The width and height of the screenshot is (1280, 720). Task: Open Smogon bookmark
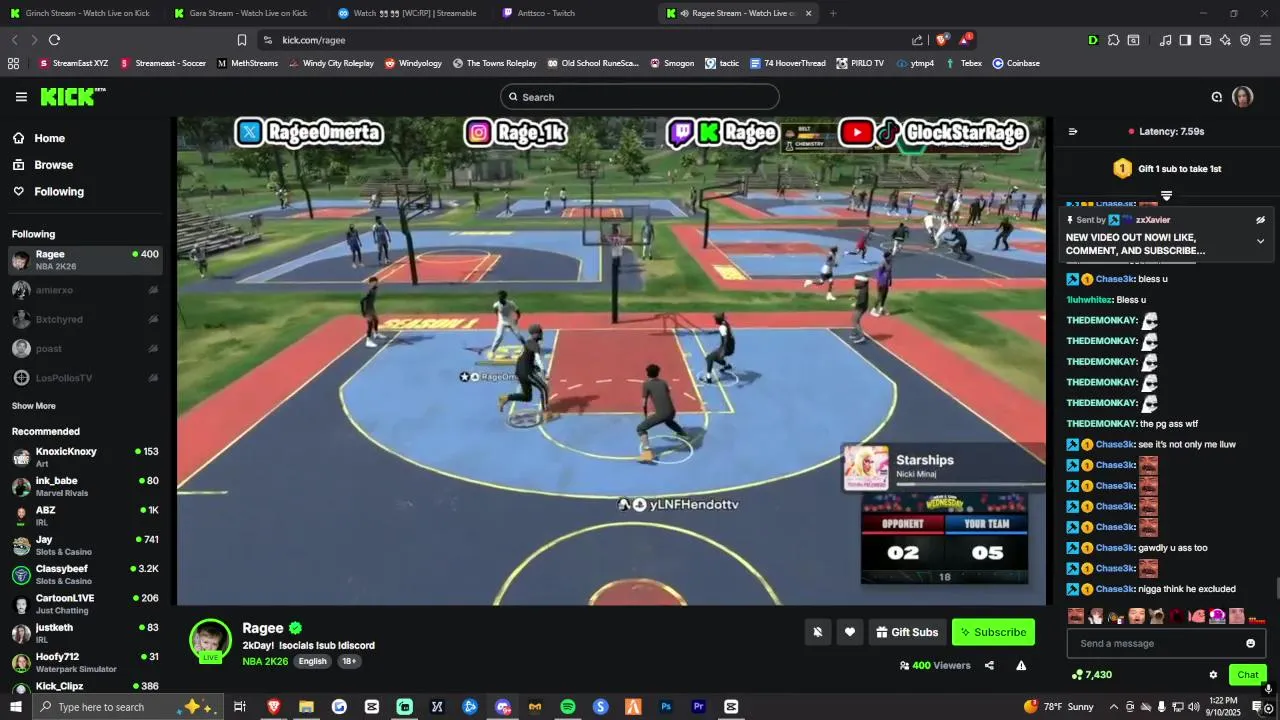pos(672,63)
